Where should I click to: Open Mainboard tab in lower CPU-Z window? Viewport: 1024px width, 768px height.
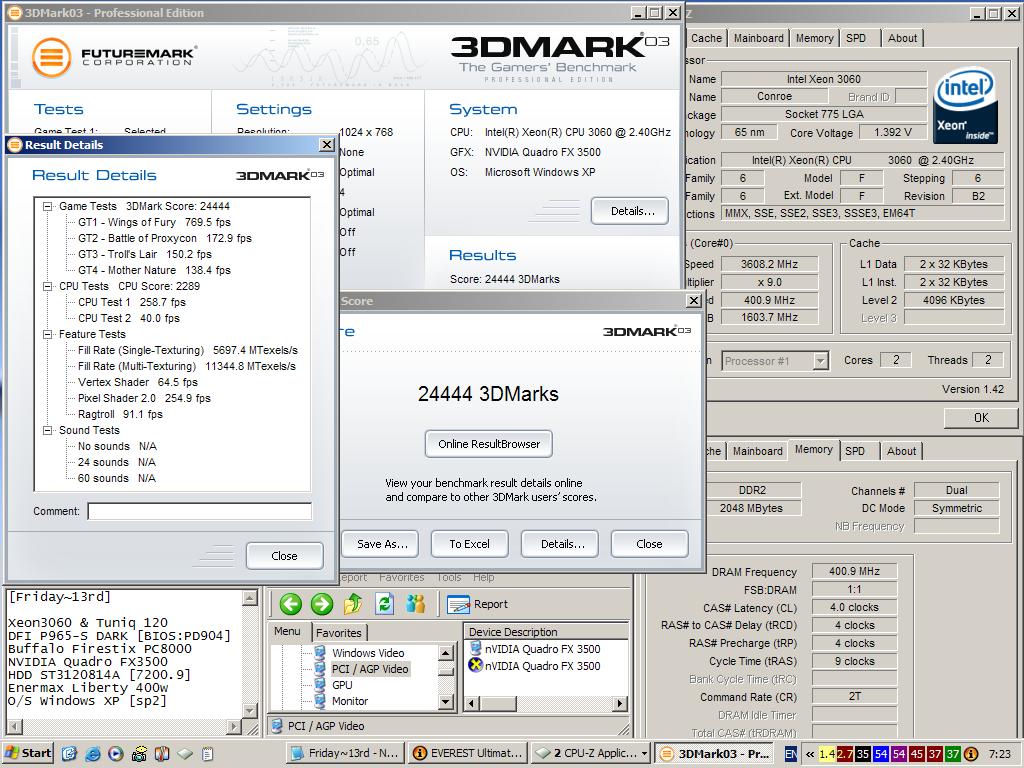[x=757, y=451]
